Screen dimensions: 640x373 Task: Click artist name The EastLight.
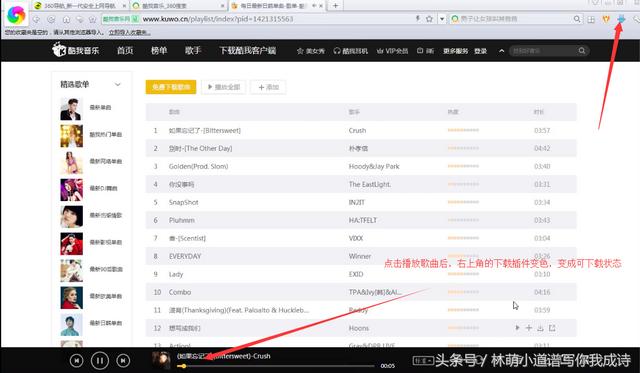369,184
